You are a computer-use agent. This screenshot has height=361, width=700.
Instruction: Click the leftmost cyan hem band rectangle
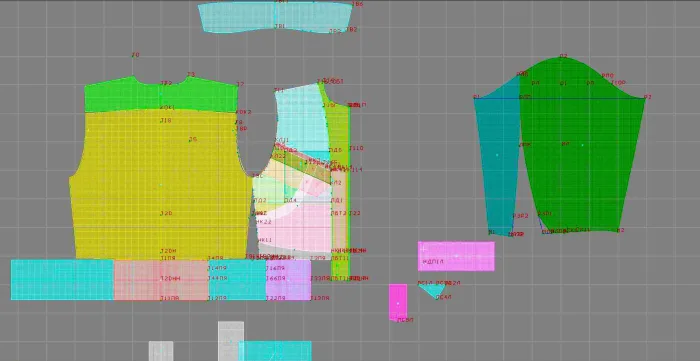pos(62,280)
